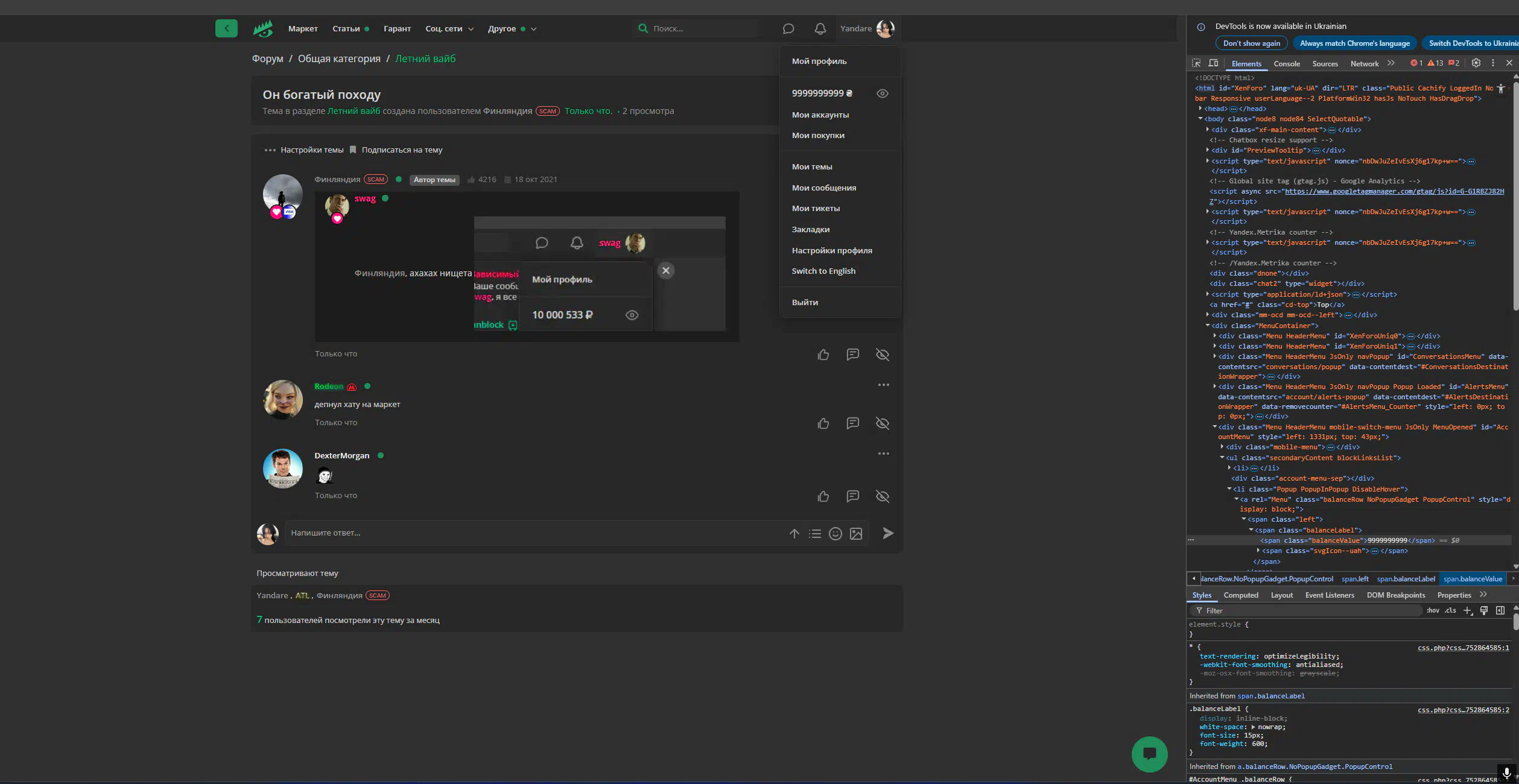Hide Rodeon's post with crossed-eye icon
1519x784 pixels.
883,423
